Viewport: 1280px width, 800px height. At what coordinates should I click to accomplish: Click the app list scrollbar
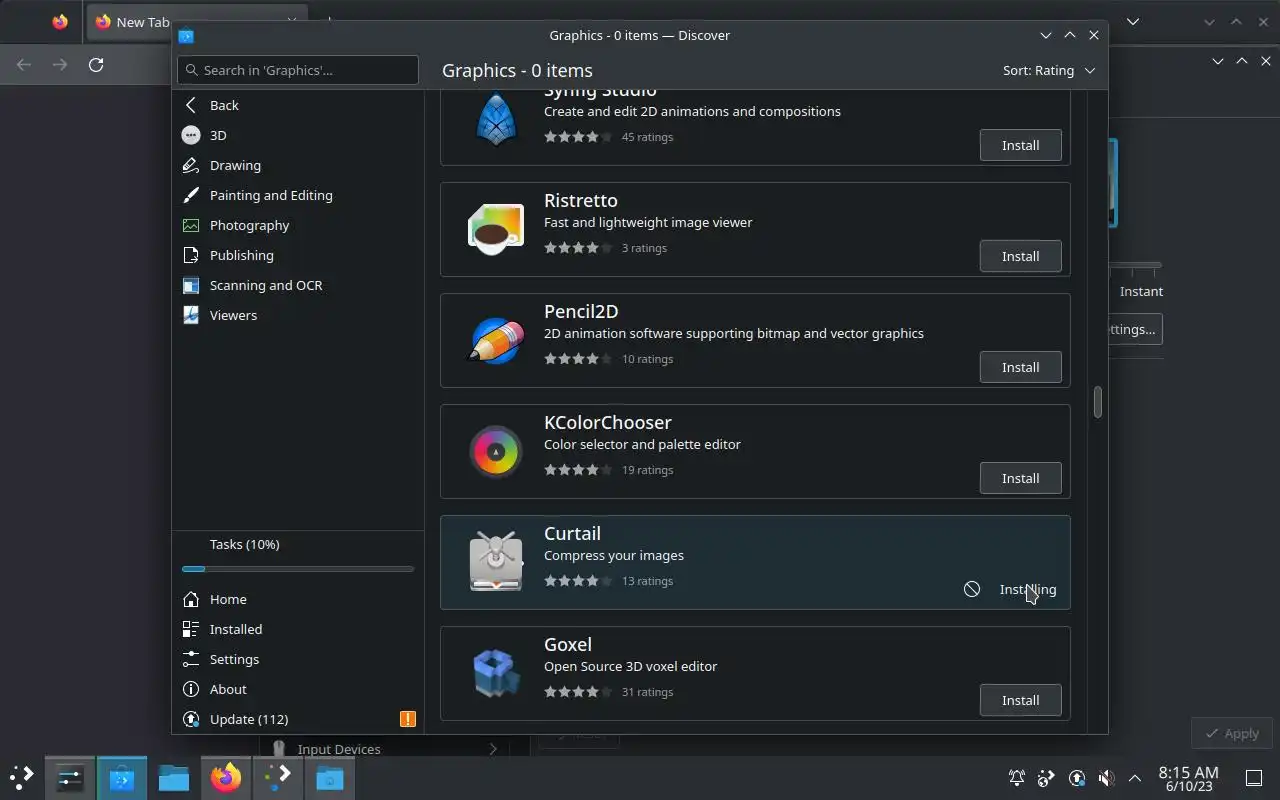pos(1097,402)
